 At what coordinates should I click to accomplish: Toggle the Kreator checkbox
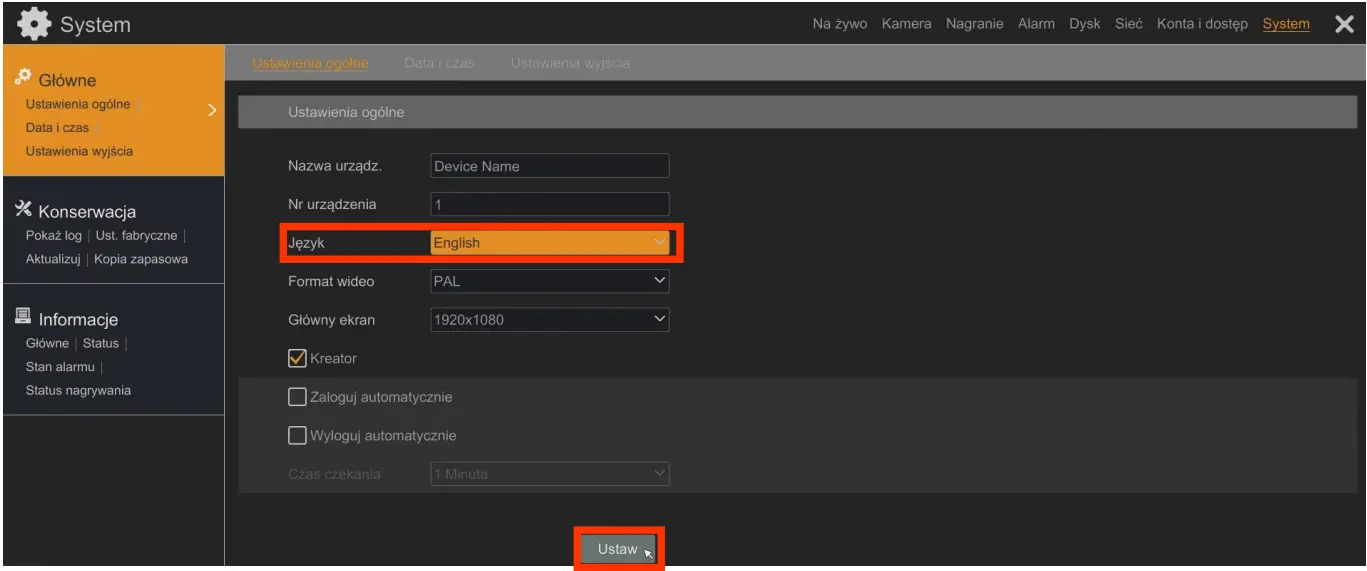(x=297, y=358)
